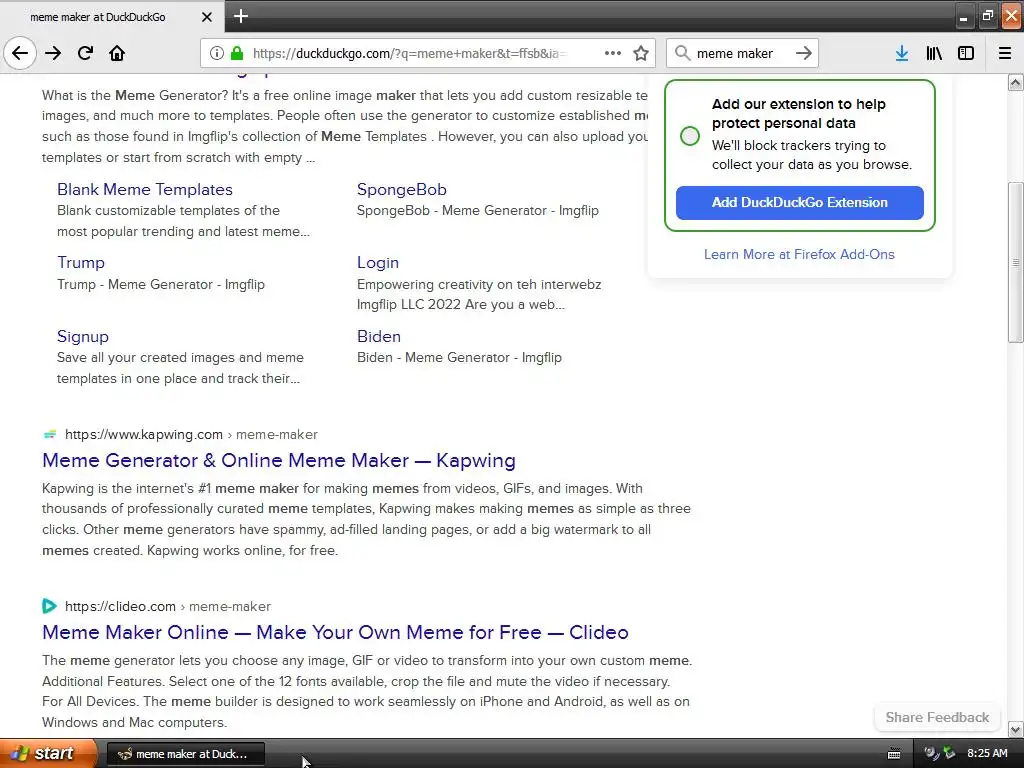Open the Windows start menu
The height and width of the screenshot is (768, 1024).
click(x=48, y=754)
